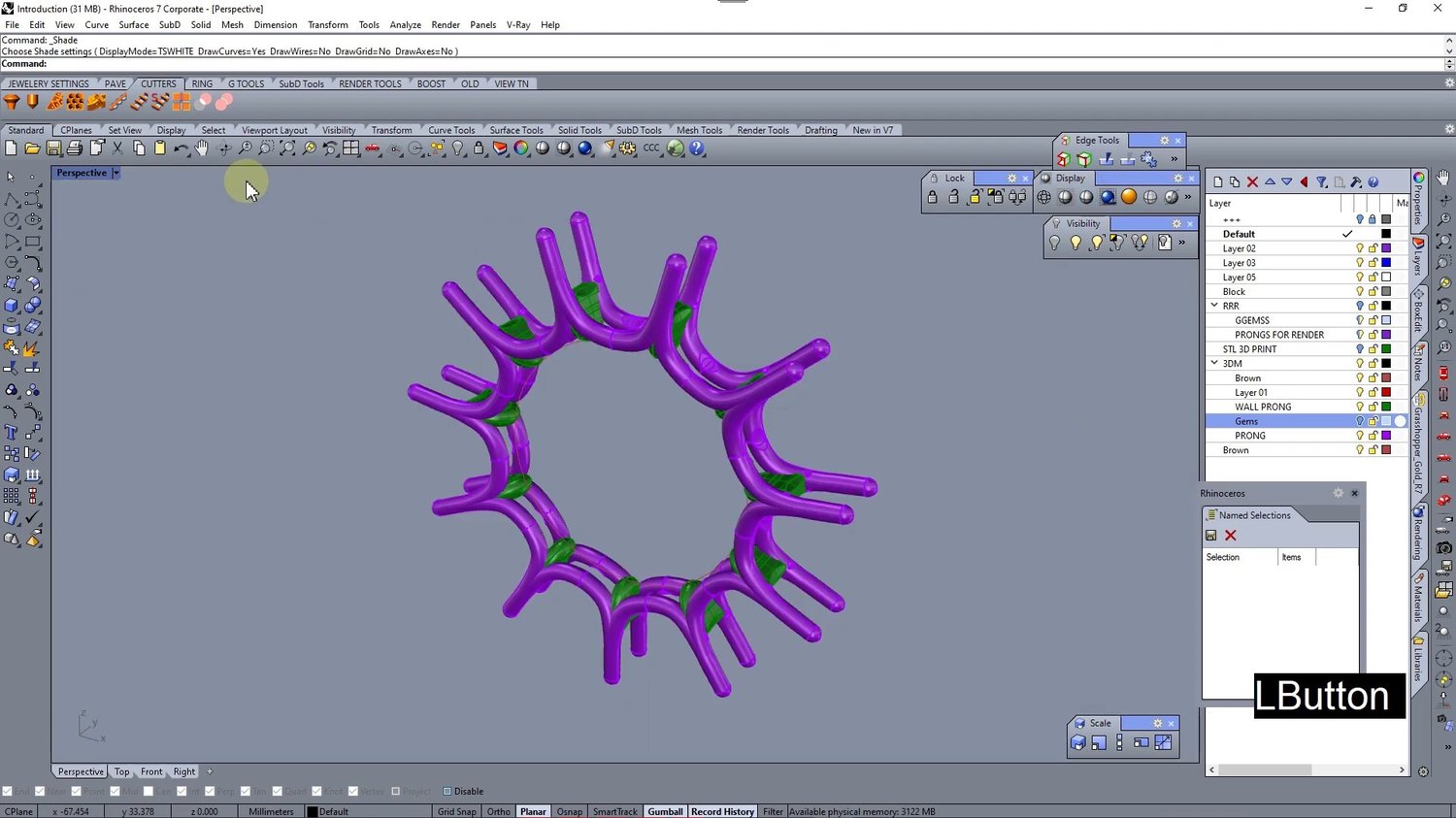Click the blue color swatch of Layer 03
The image size is (1456, 818).
click(x=1386, y=263)
